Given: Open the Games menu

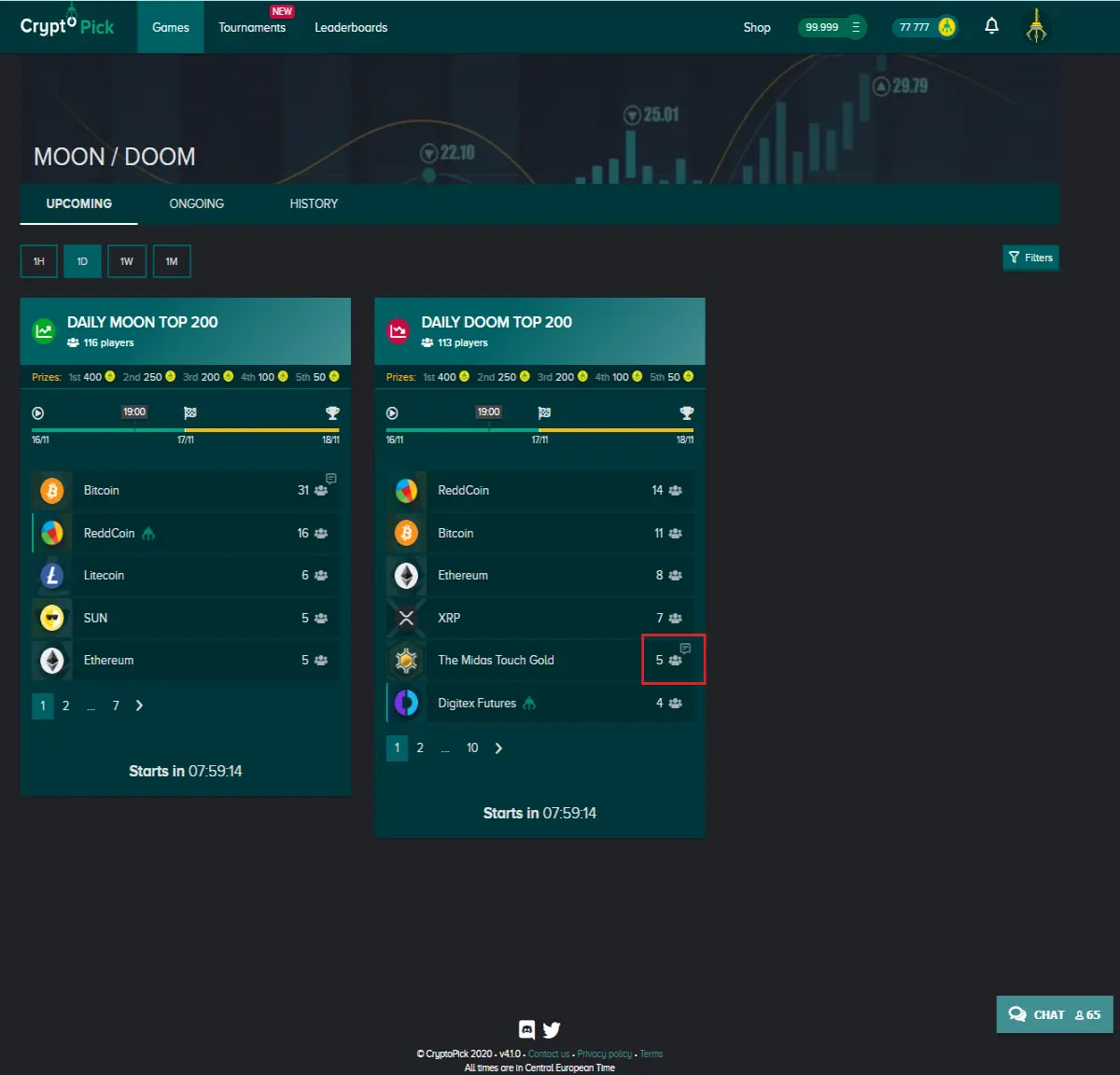Looking at the screenshot, I should point(171,27).
